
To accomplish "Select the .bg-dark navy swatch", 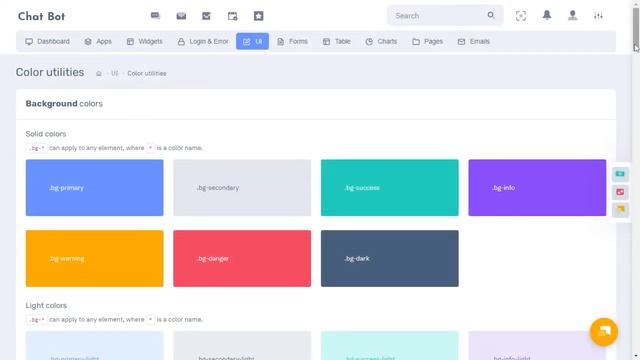I will pyautogui.click(x=390, y=258).
